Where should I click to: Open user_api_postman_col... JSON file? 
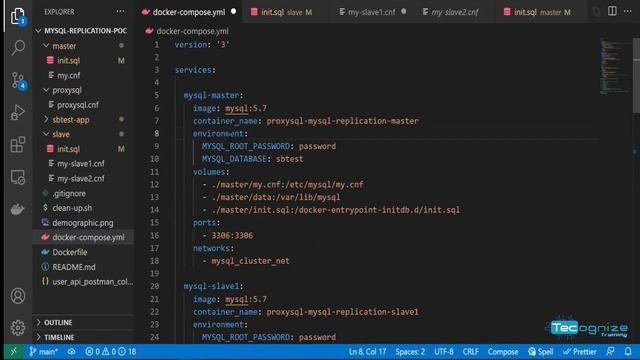pos(84,282)
